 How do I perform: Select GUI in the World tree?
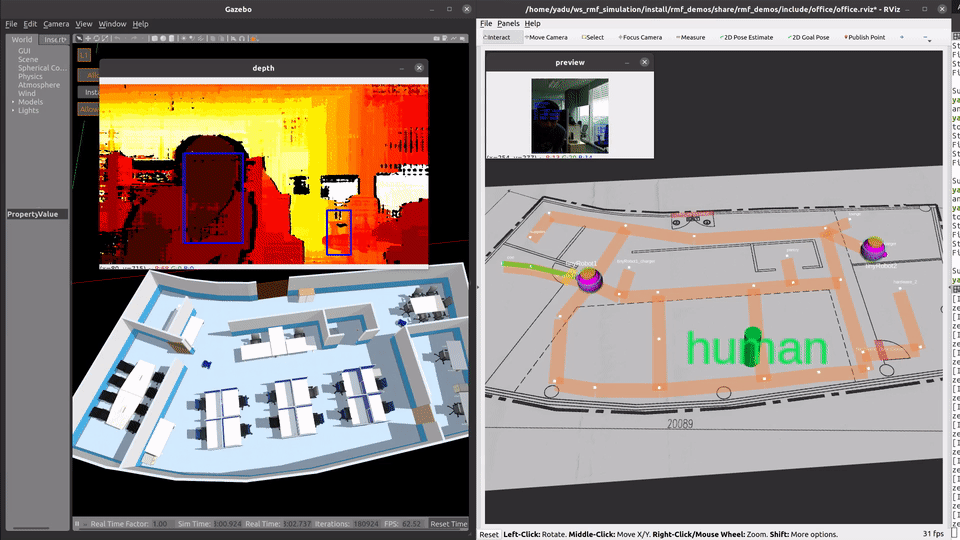tap(24, 51)
